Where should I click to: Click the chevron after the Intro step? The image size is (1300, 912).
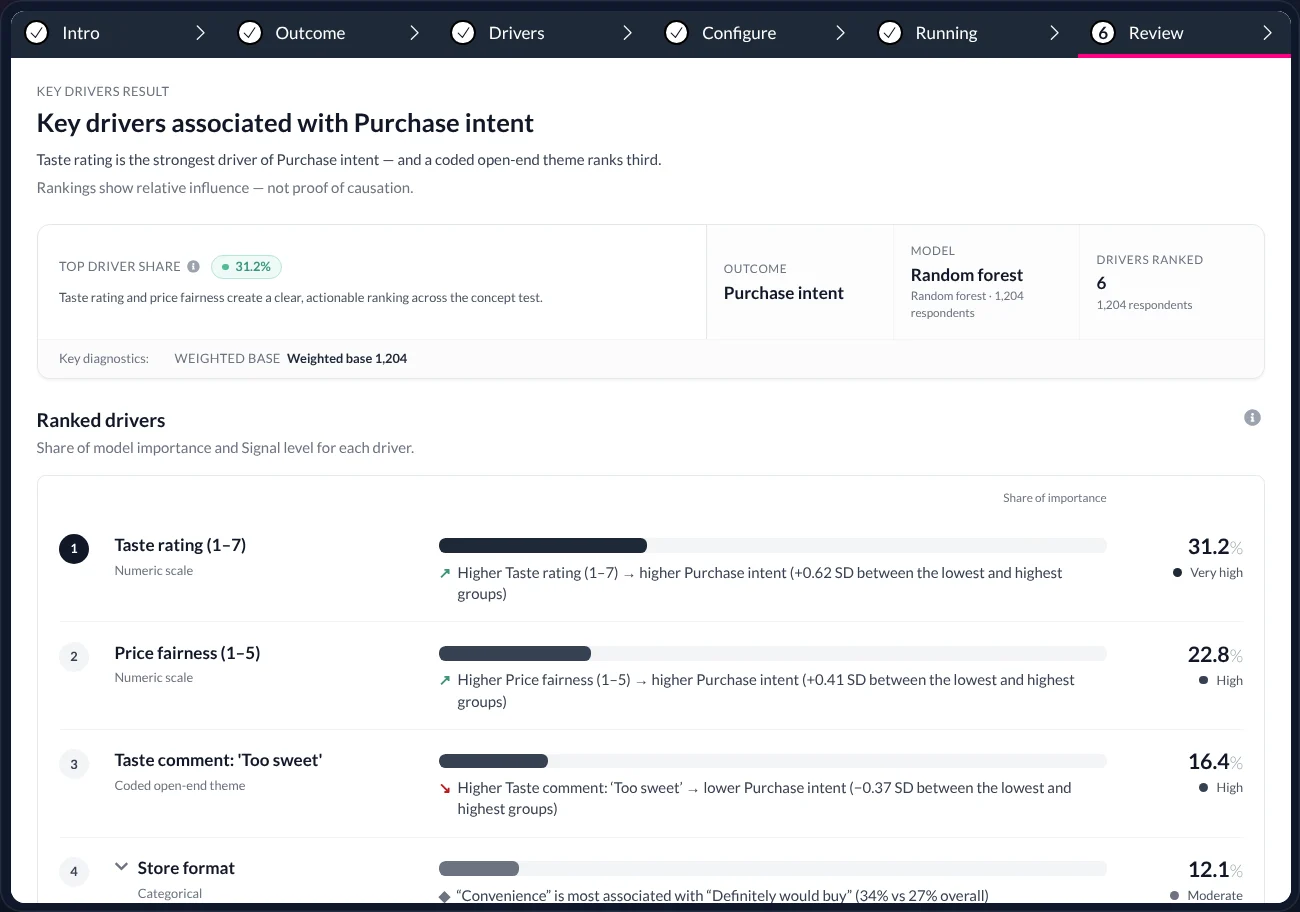(200, 33)
